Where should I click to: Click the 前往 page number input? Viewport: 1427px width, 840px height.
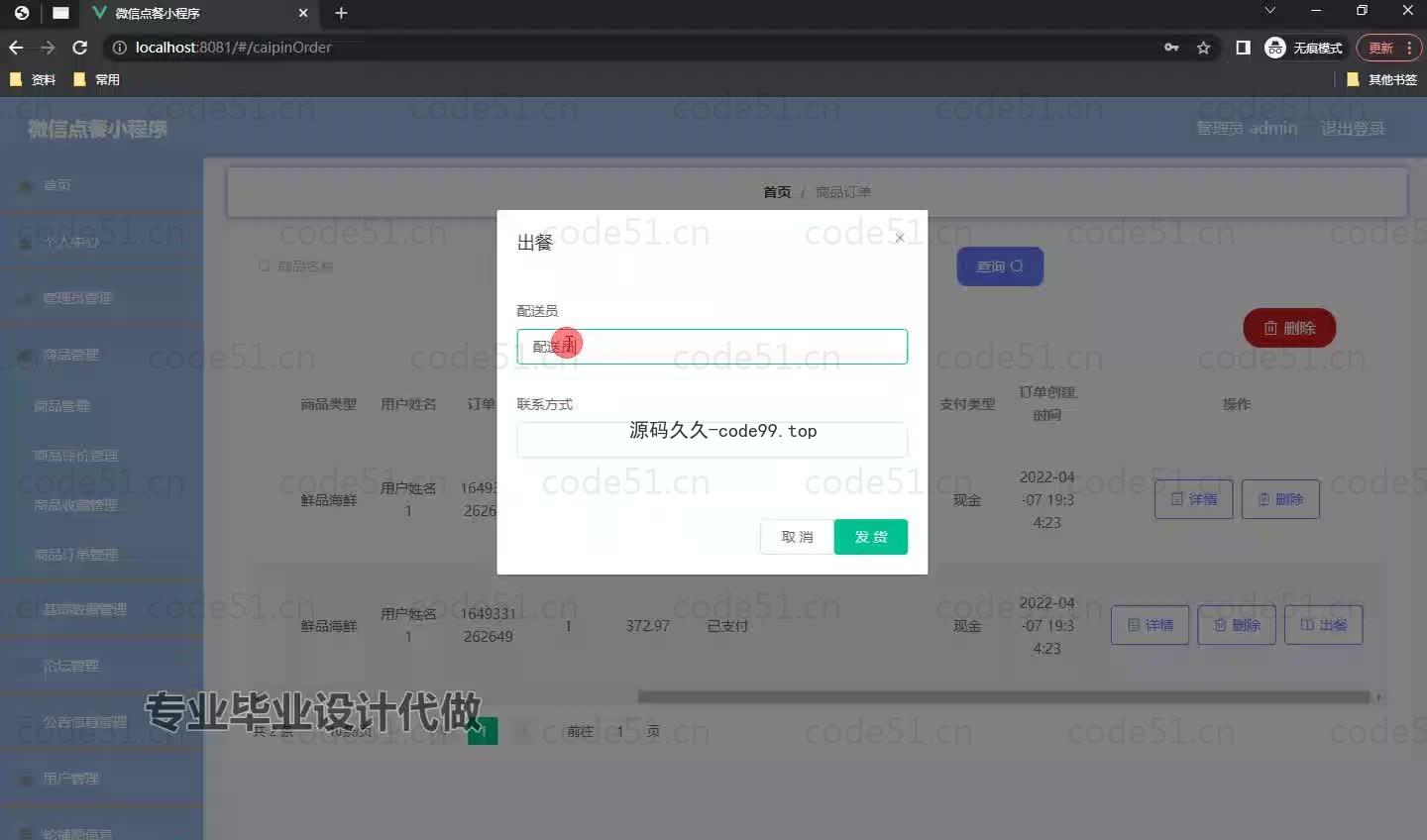pos(621,731)
